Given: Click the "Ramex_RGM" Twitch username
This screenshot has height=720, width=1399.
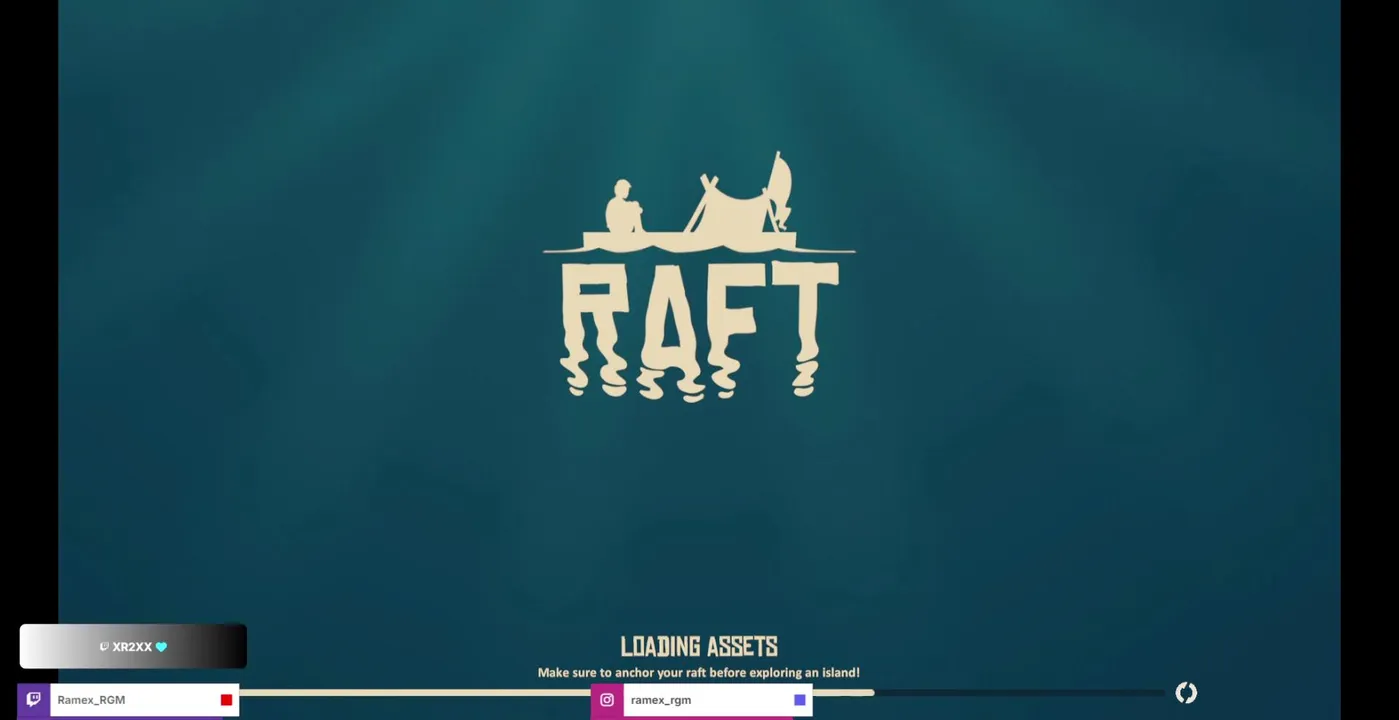Looking at the screenshot, I should pyautogui.click(x=91, y=700).
